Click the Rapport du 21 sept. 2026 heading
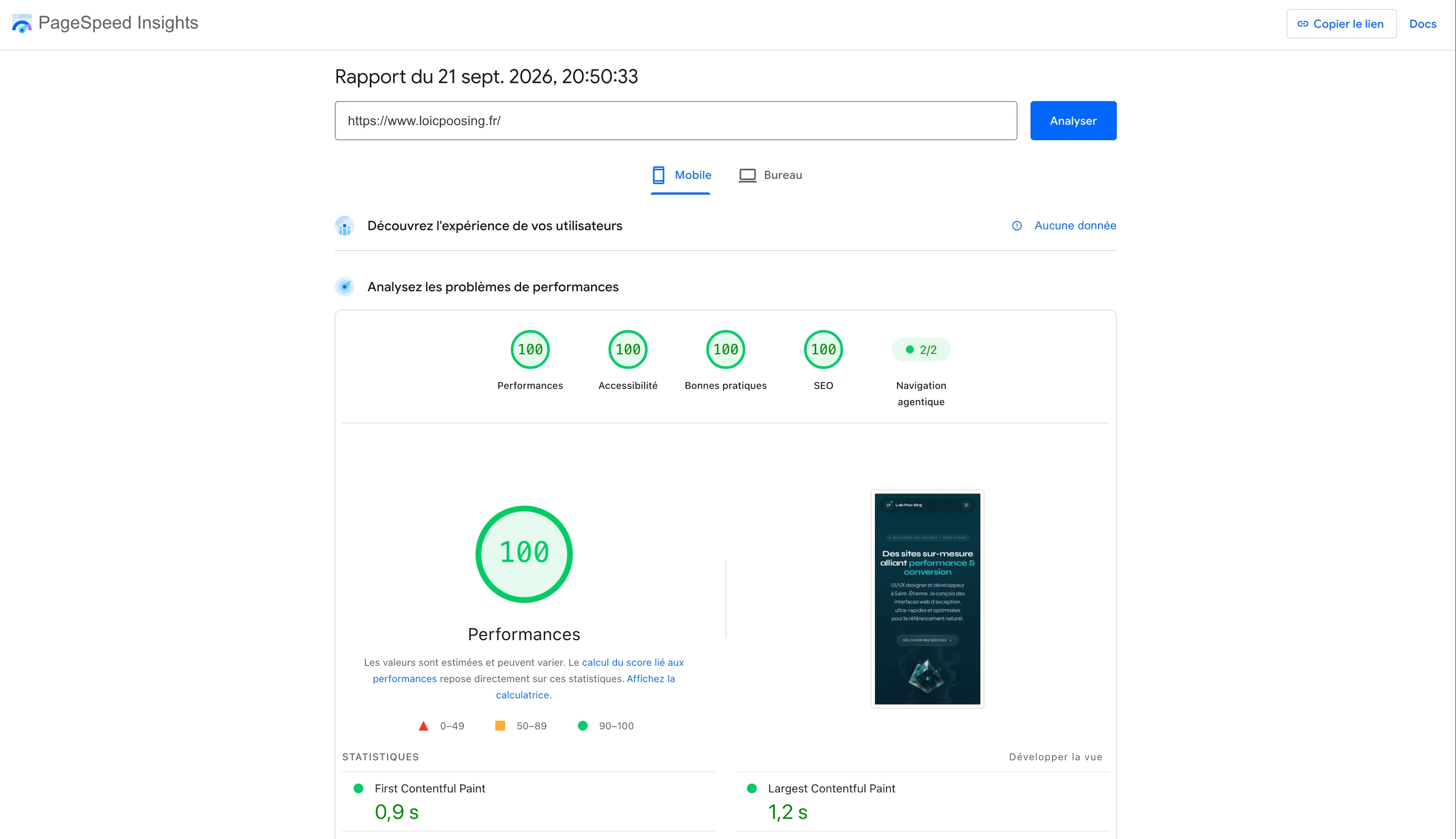This screenshot has width=1456, height=839. [487, 77]
